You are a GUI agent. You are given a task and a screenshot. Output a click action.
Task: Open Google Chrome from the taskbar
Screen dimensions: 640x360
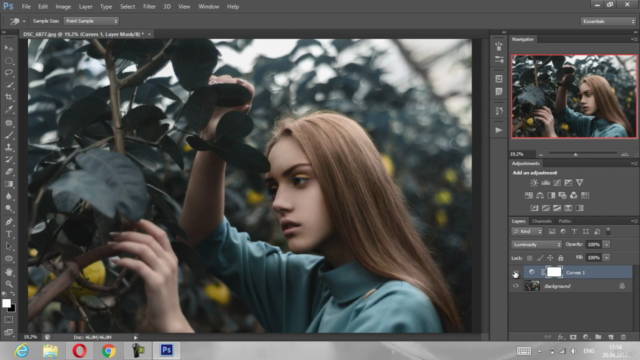[109, 351]
